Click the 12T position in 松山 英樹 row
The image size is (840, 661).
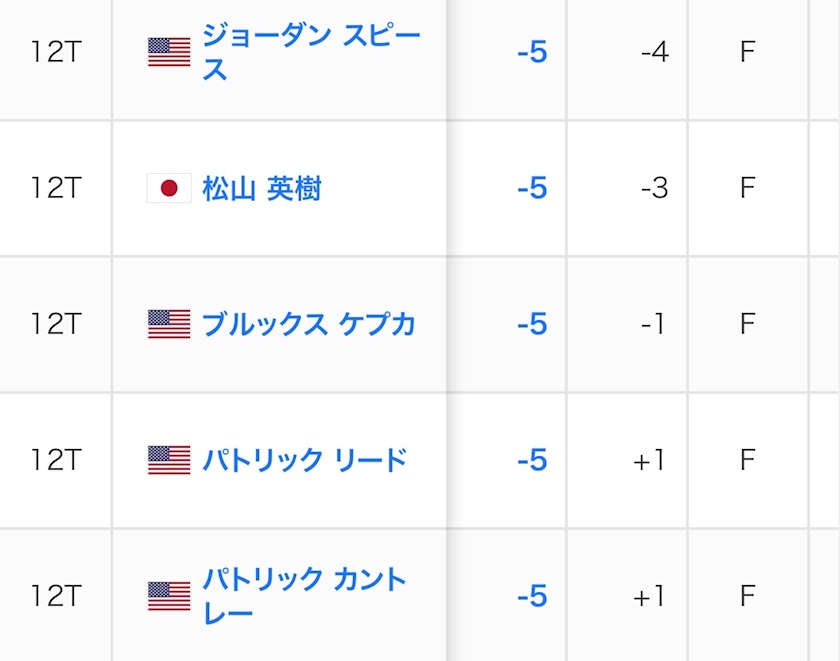(55, 188)
